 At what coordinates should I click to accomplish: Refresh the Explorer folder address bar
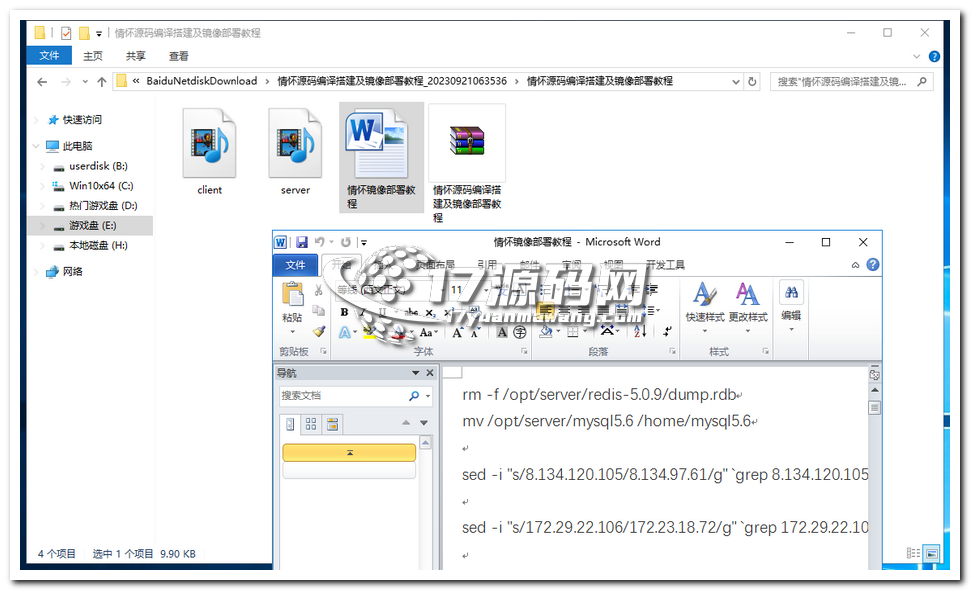click(752, 81)
